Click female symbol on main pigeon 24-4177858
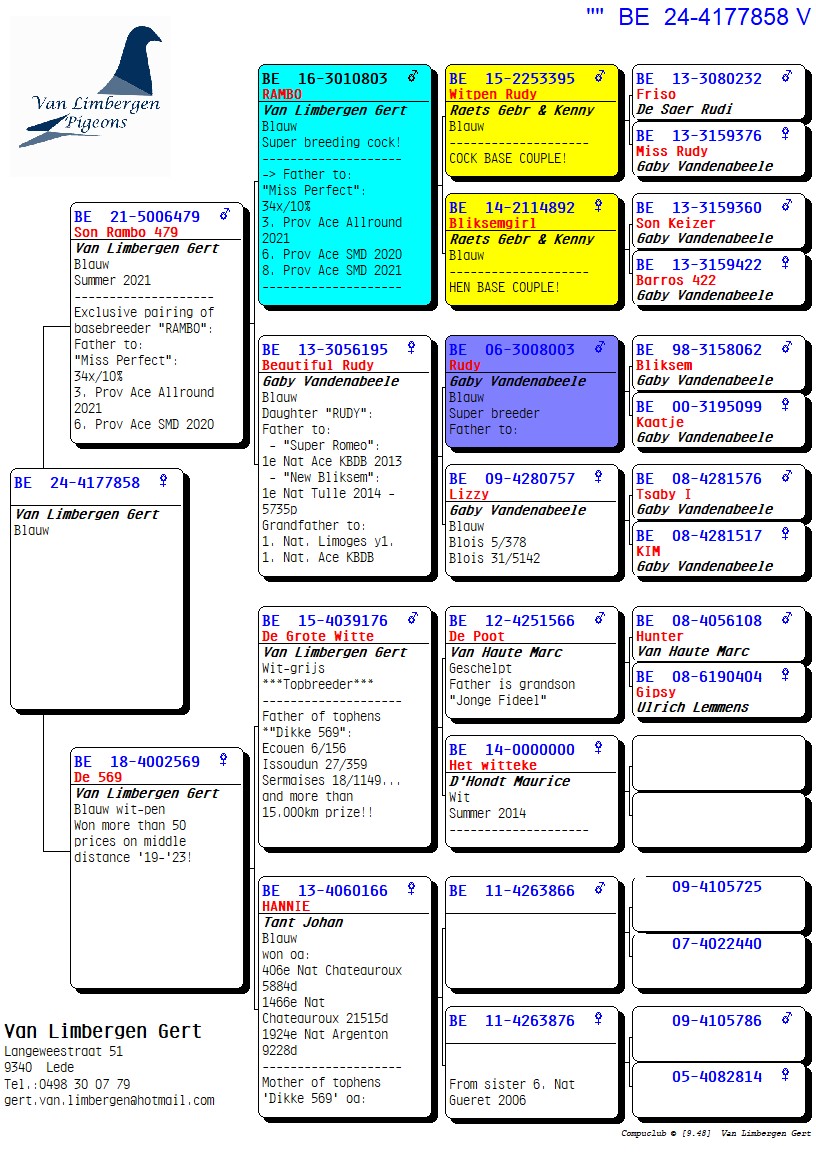The height and width of the screenshot is (1172, 816). pyautogui.click(x=163, y=481)
